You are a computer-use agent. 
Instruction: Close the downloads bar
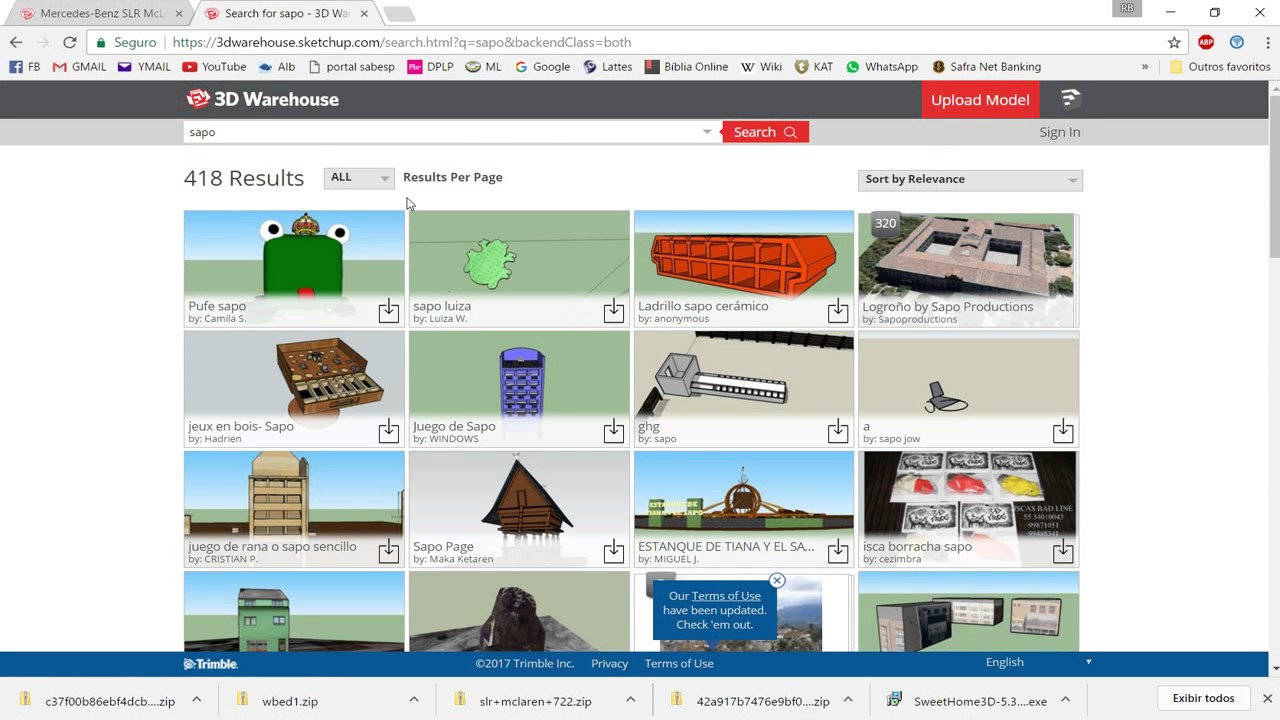1267,698
